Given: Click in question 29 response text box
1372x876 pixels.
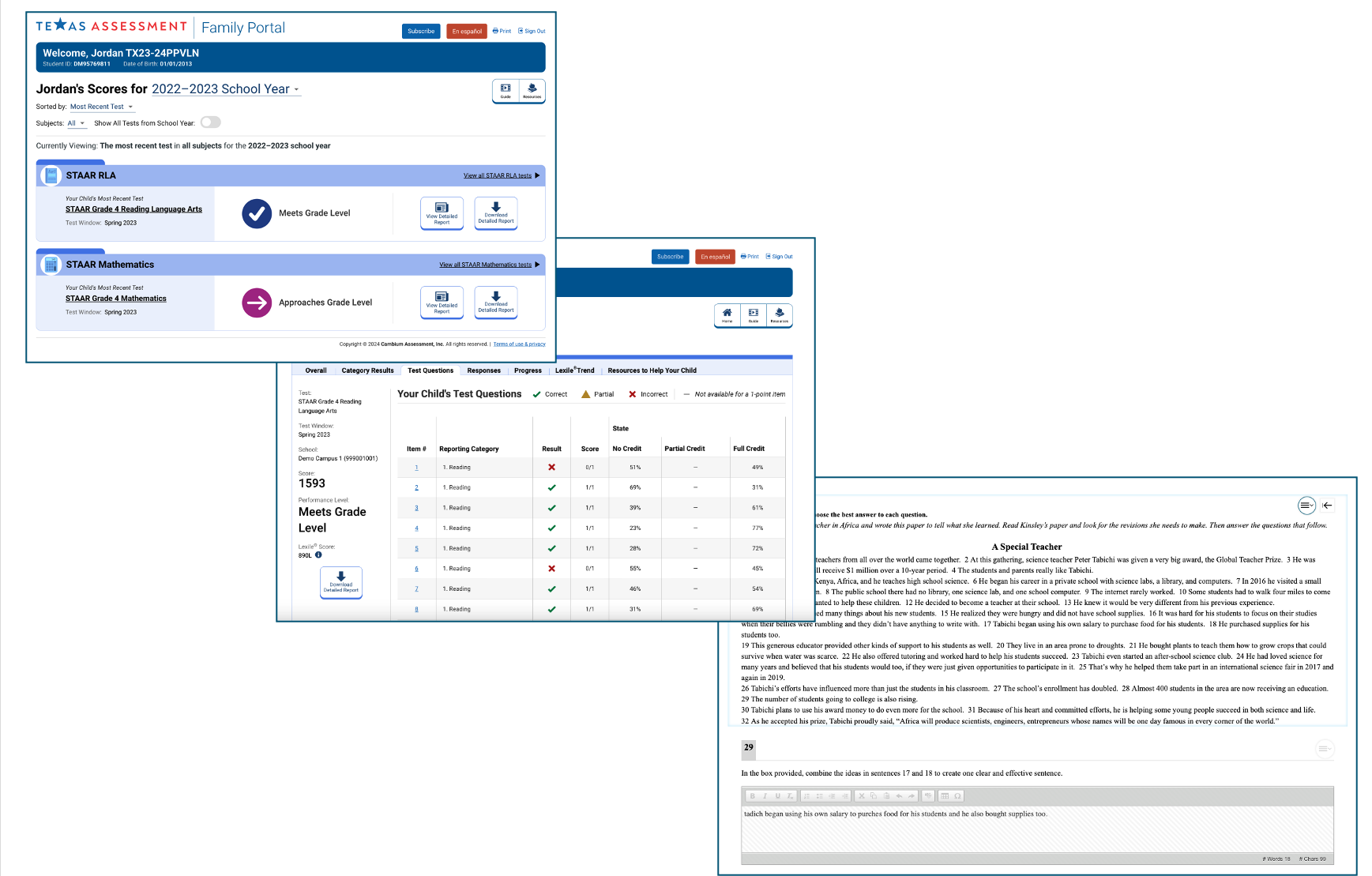Looking at the screenshot, I should (1037, 829).
